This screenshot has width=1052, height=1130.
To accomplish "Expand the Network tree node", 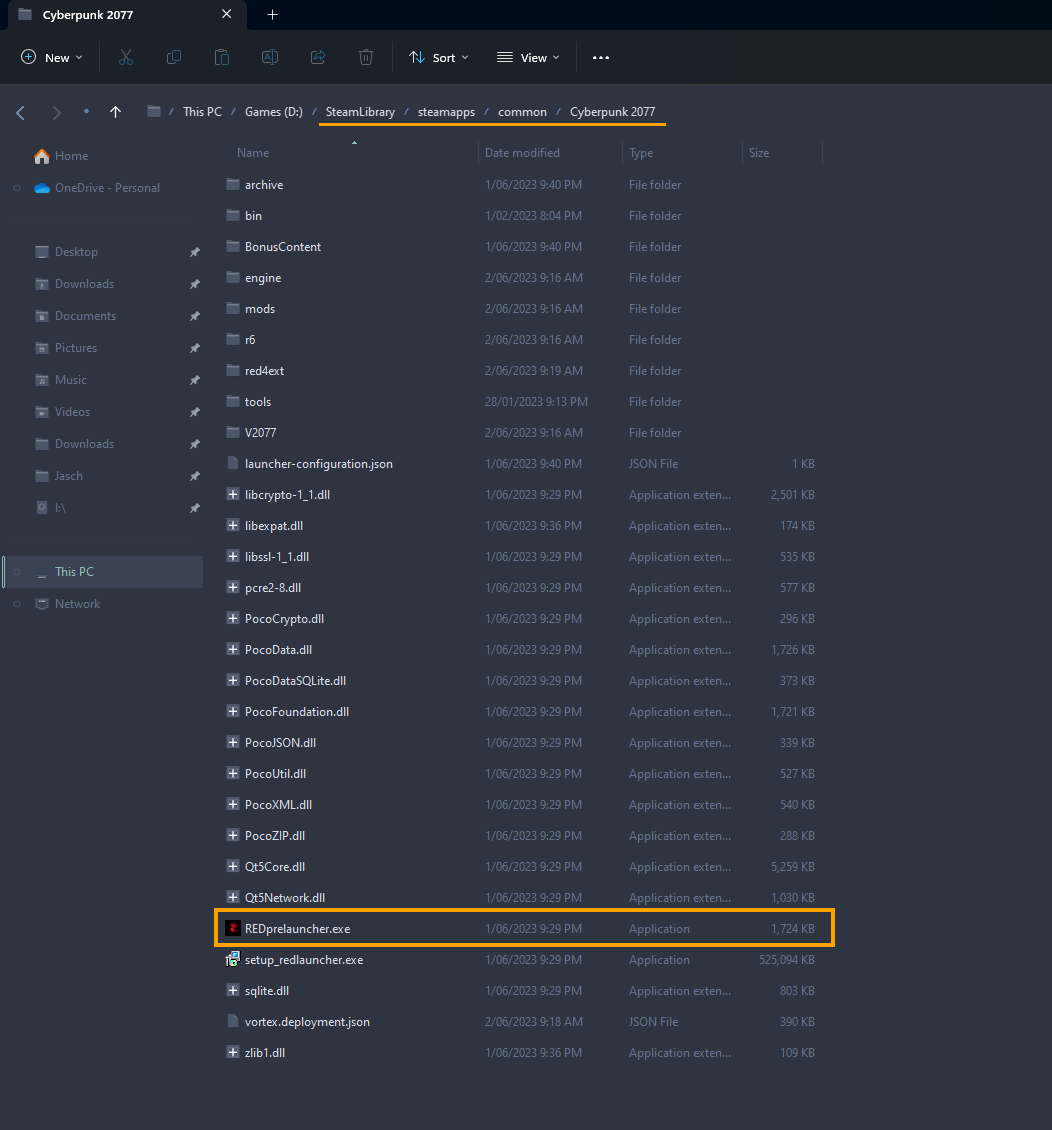I will click(17, 604).
